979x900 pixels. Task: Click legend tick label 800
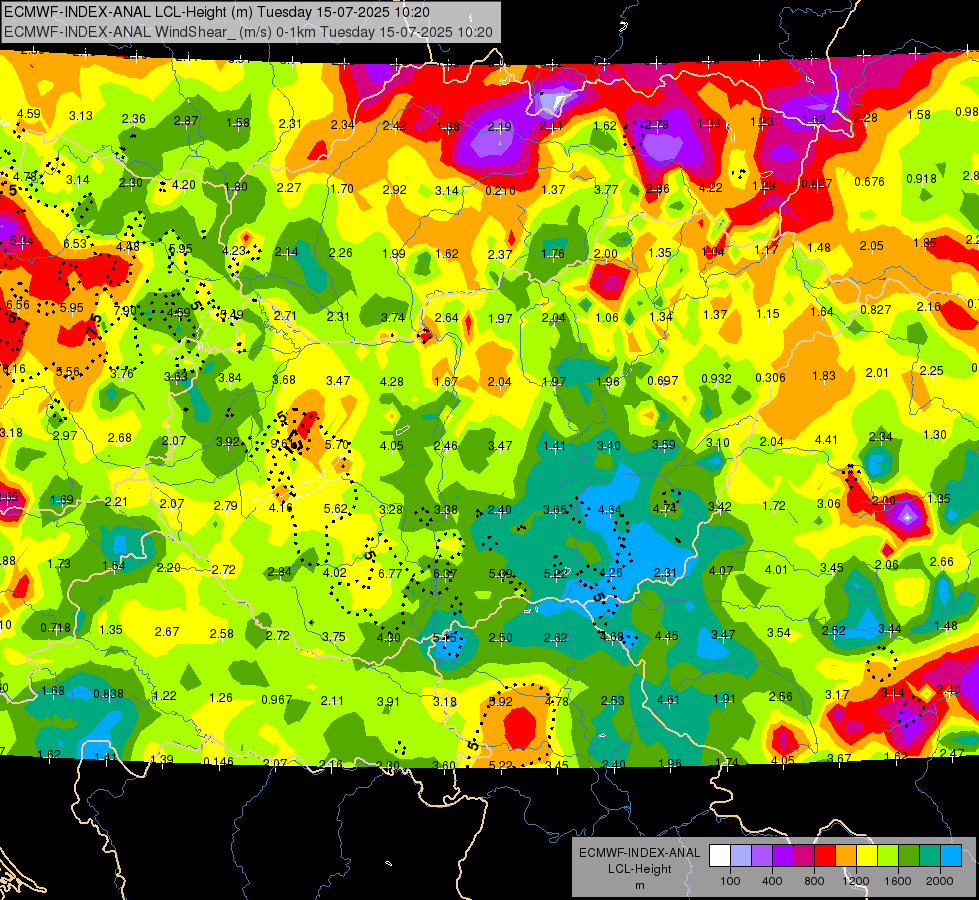click(814, 881)
